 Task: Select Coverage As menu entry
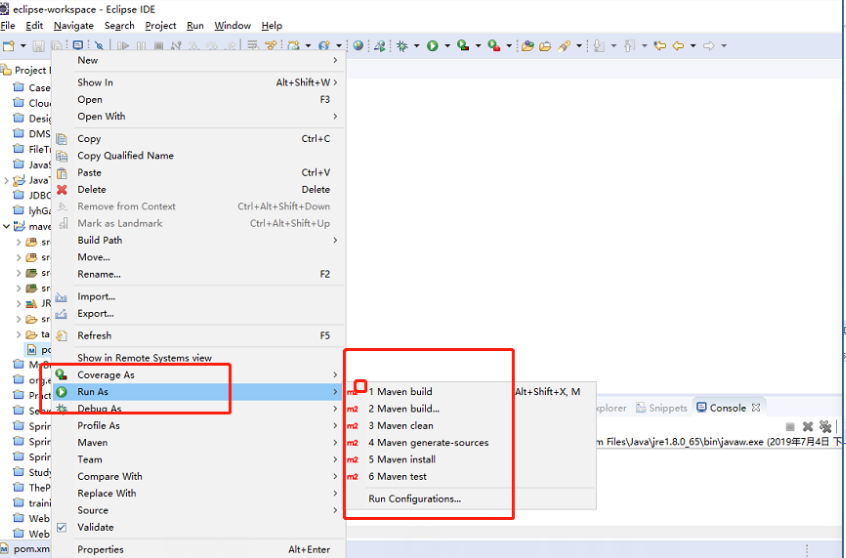point(199,375)
